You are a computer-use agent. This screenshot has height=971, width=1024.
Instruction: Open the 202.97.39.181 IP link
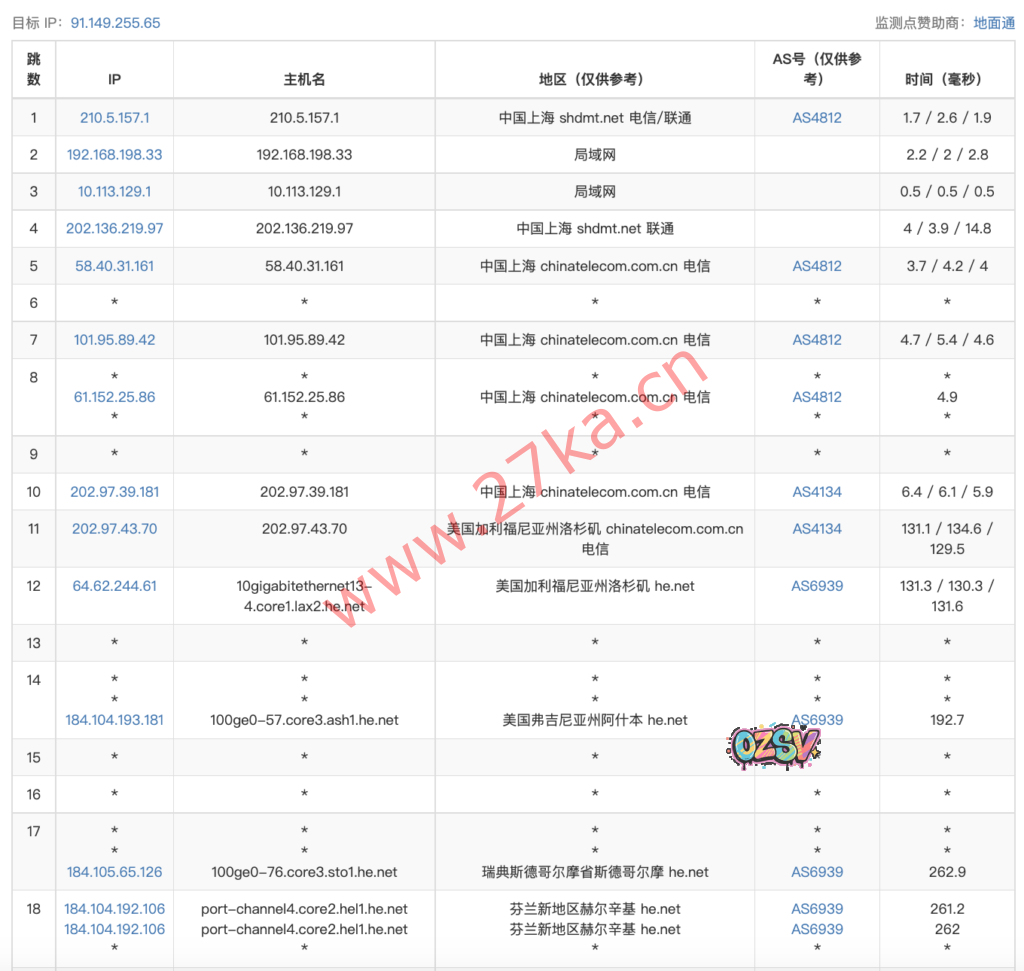coord(114,491)
